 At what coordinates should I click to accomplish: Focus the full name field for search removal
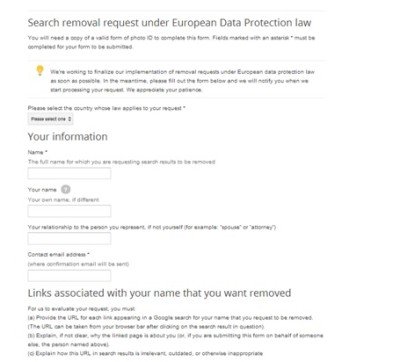[x=69, y=174]
